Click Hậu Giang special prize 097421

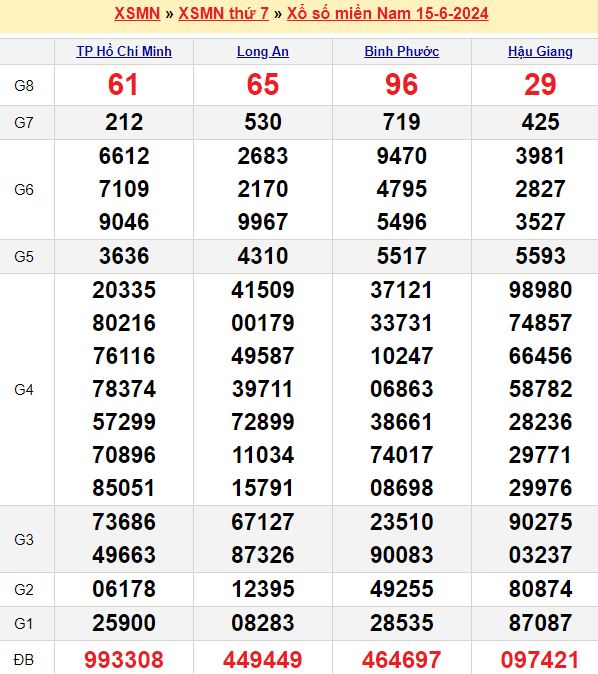[540, 659]
